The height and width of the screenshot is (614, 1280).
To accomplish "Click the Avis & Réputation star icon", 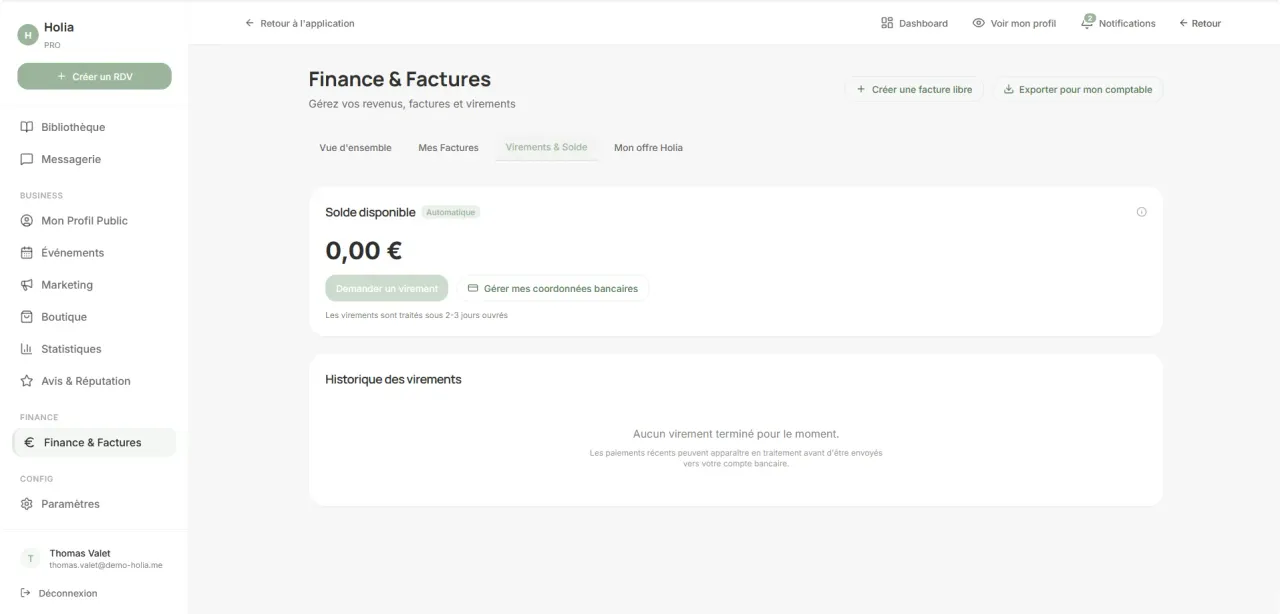I will pos(27,381).
